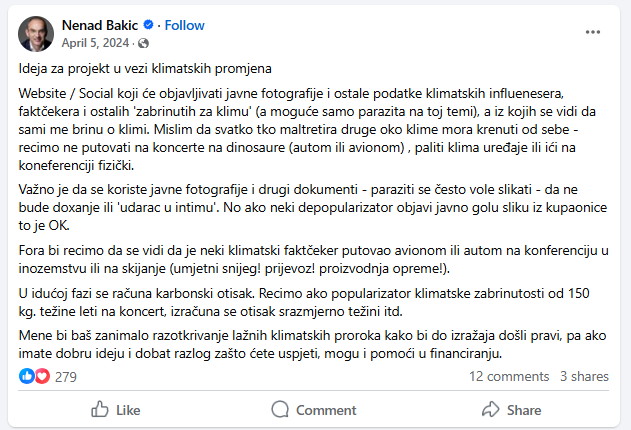Click the blue verified badge icon
This screenshot has height=430, width=631.
pyautogui.click(x=148, y=25)
